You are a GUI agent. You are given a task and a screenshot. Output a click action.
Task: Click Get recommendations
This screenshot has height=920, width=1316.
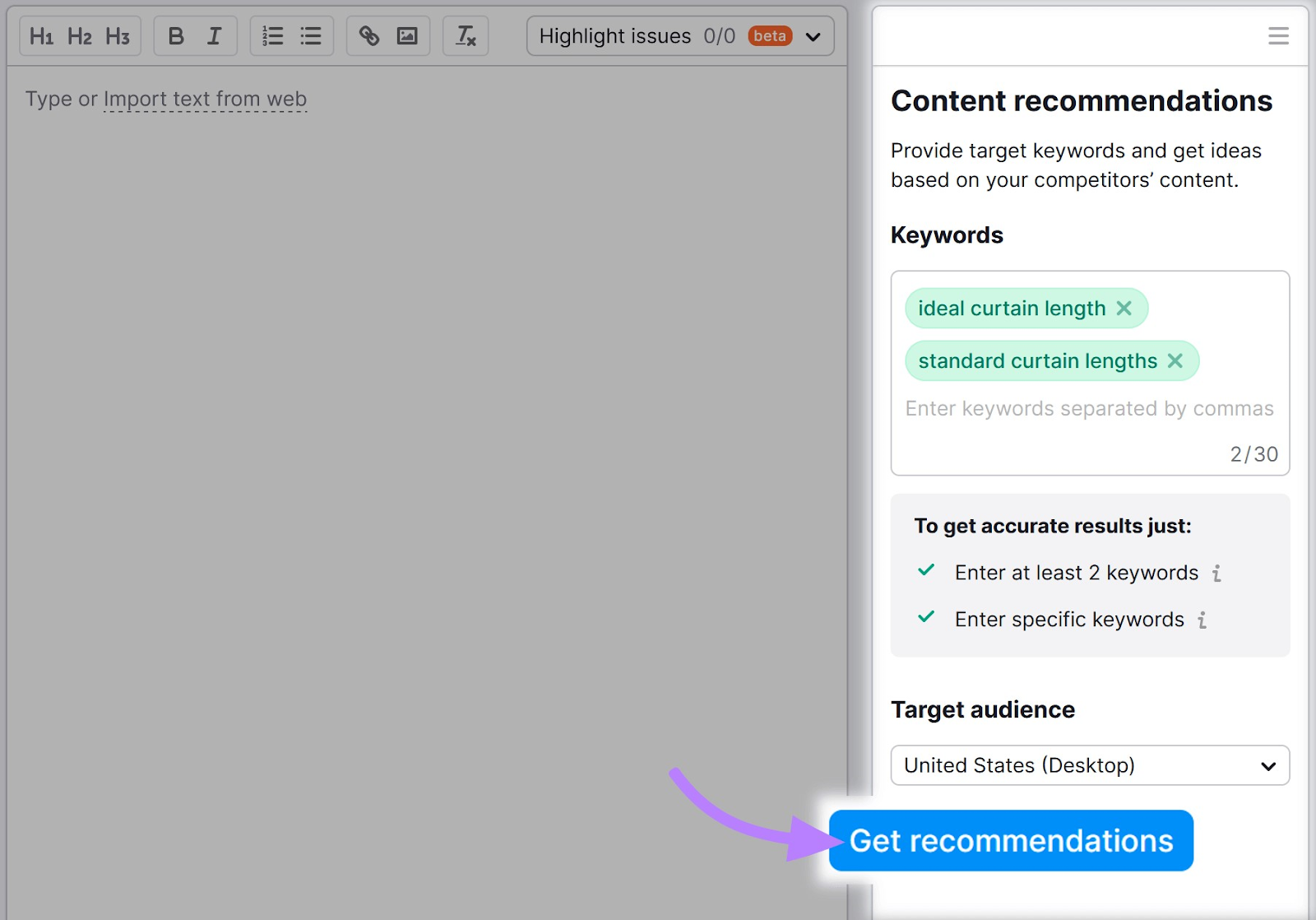click(x=1011, y=840)
